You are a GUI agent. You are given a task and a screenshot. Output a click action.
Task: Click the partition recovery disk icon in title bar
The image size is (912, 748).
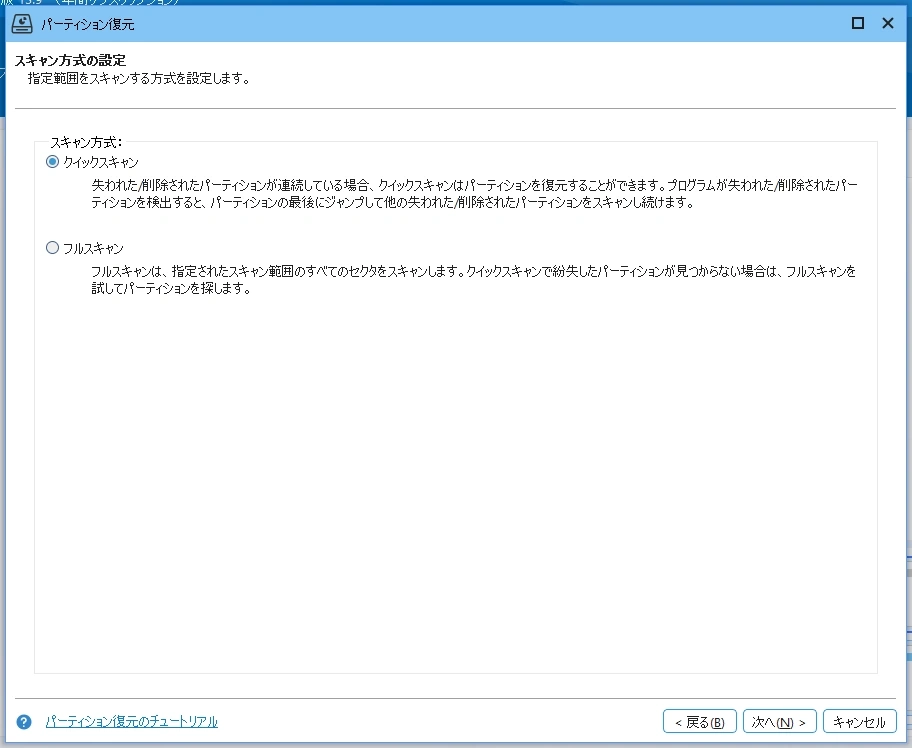click(x=22, y=23)
